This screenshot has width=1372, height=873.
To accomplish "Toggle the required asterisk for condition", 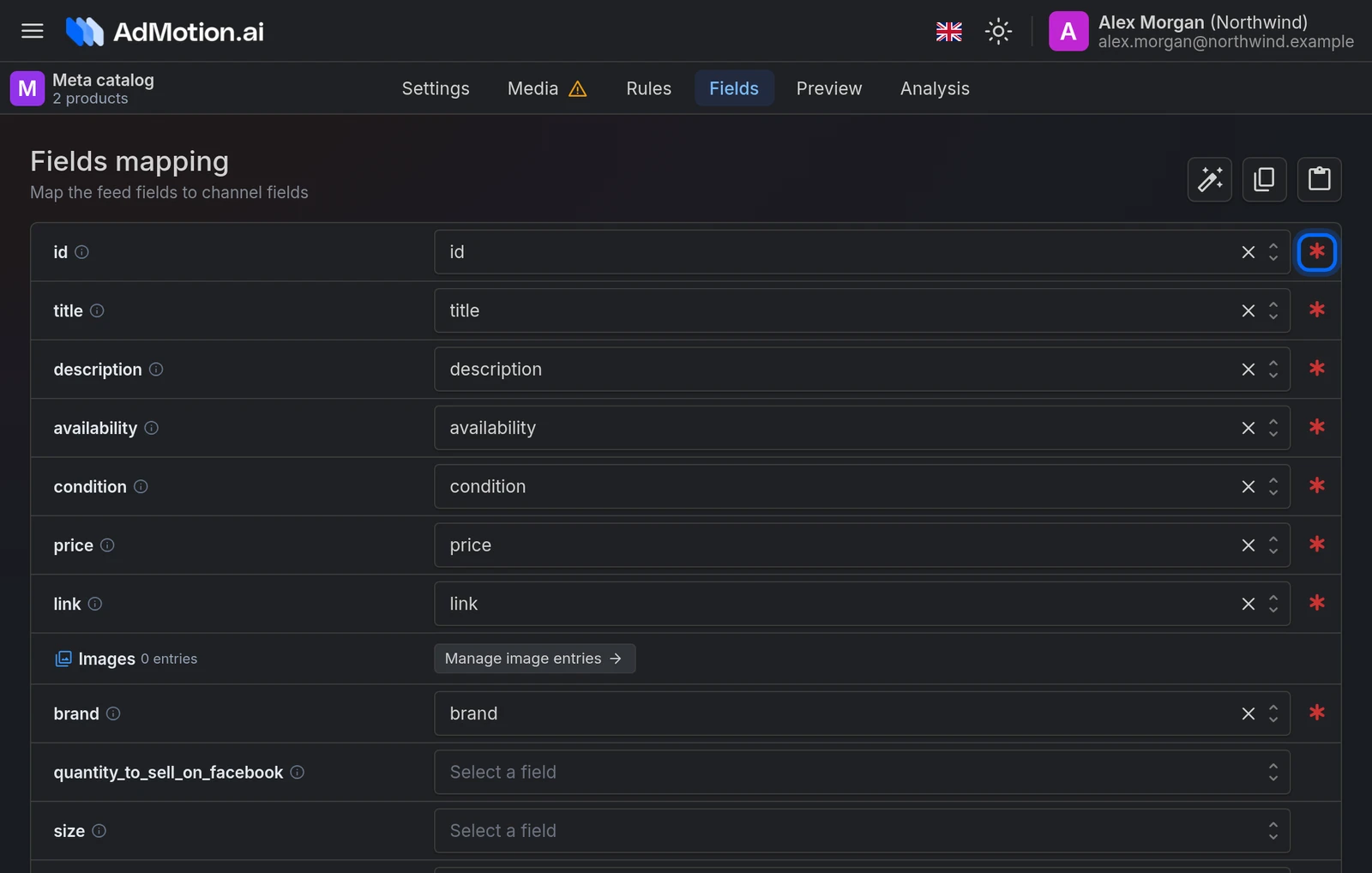I will [x=1316, y=486].
